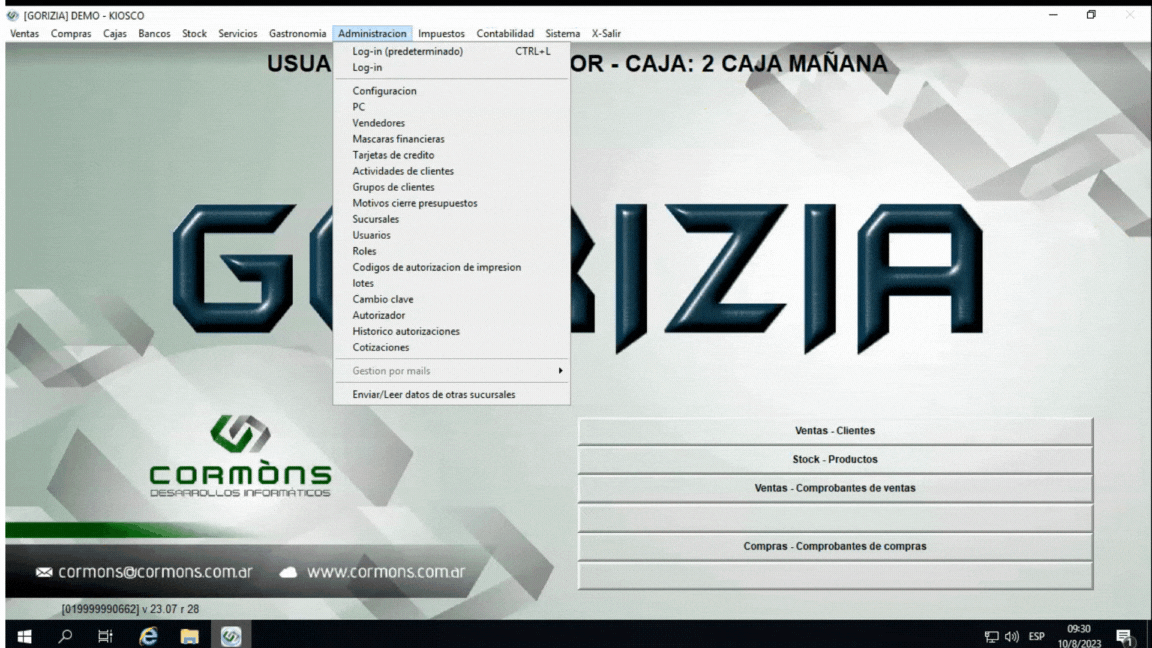This screenshot has height=648, width=1152.
Task: Switch ESP keyboard language indicator
Action: pos(1036,637)
